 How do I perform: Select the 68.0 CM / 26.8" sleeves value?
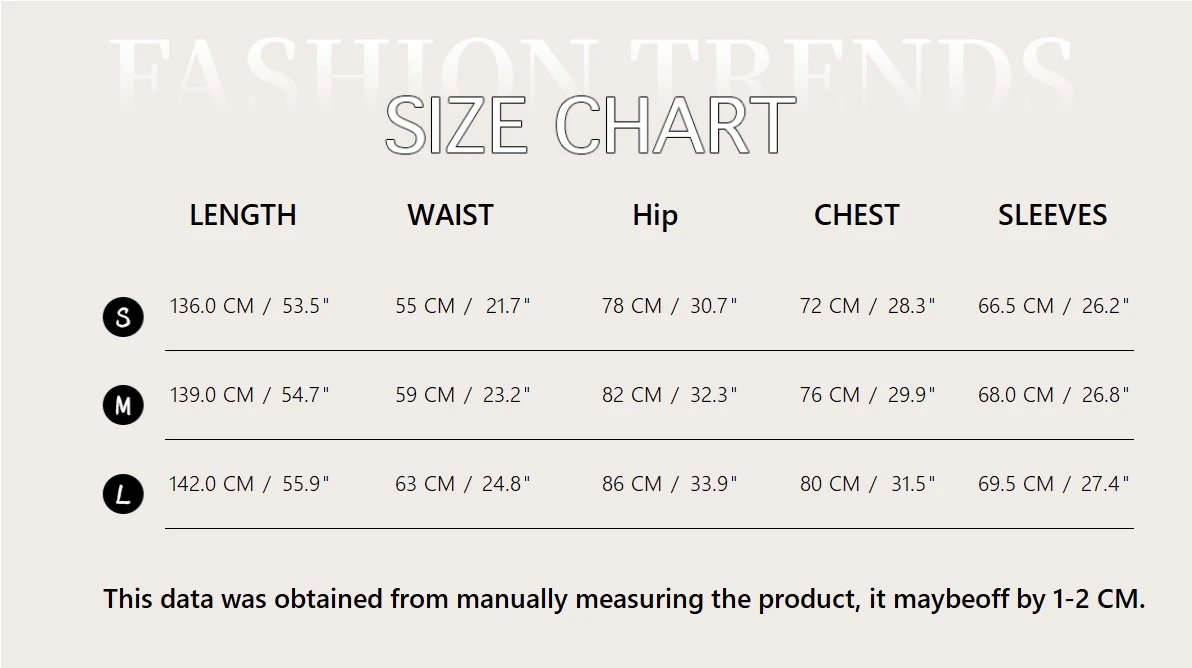[1053, 395]
